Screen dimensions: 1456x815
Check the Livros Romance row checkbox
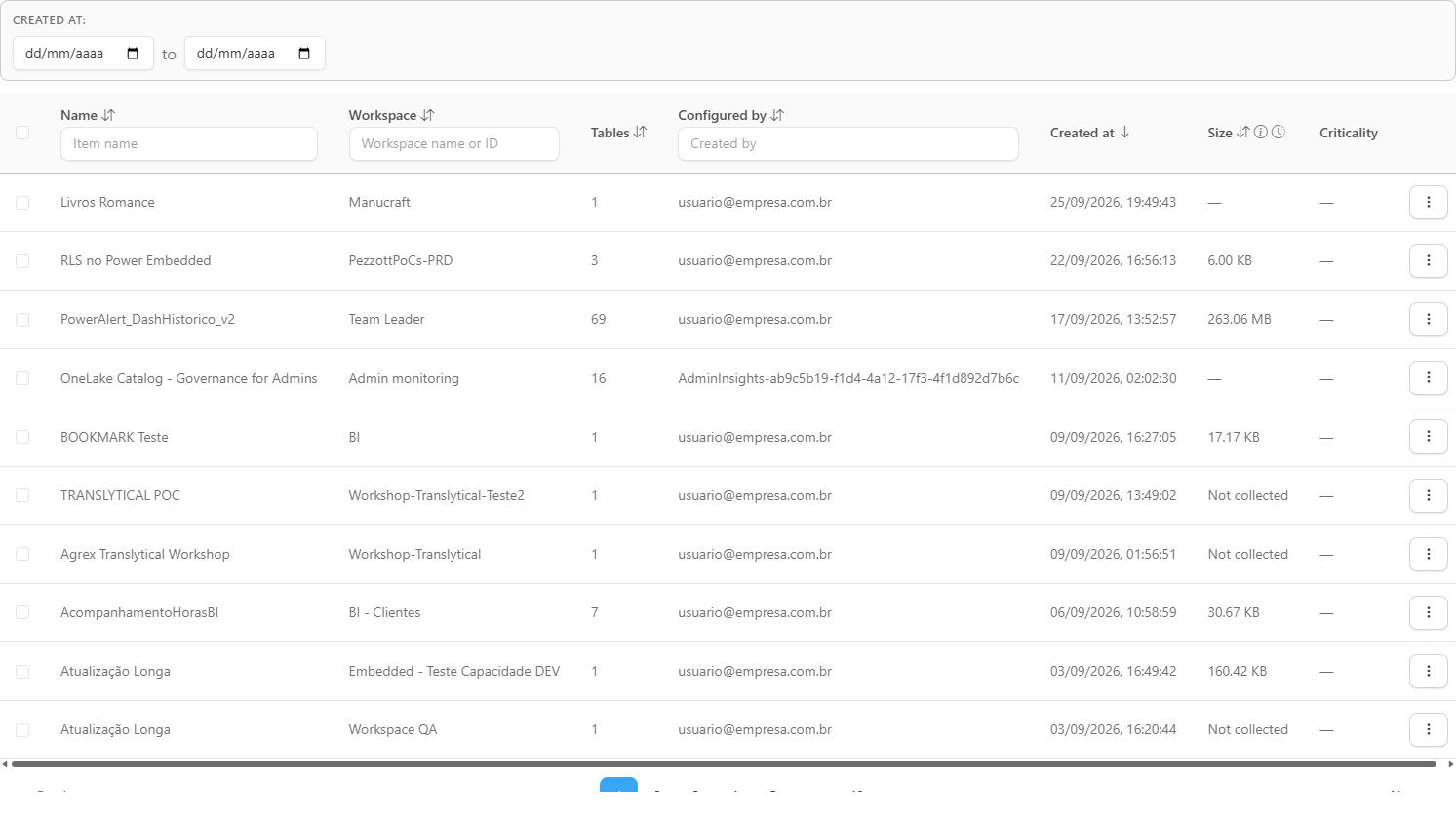(22, 203)
